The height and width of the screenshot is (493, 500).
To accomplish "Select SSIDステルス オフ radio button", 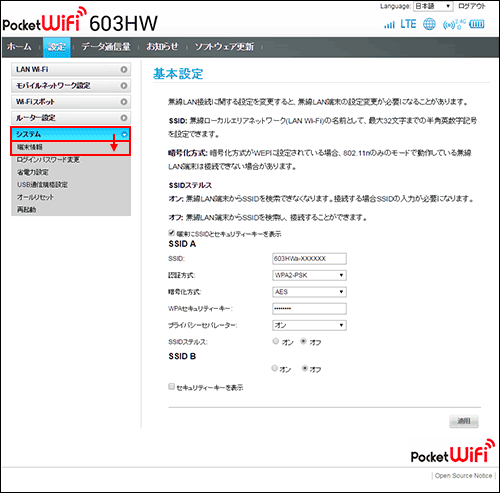I will (x=304, y=341).
